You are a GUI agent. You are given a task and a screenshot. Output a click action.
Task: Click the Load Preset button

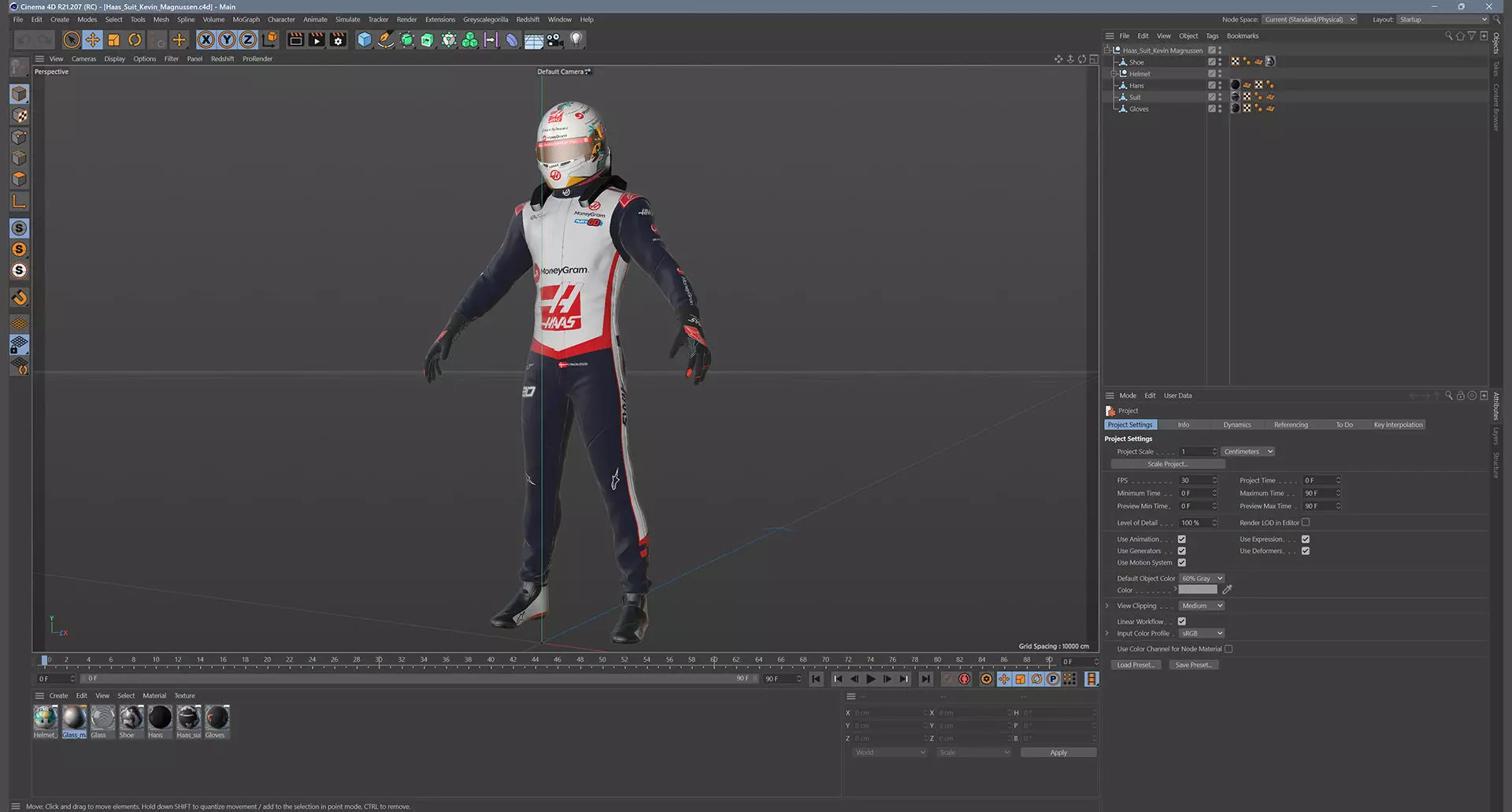click(x=1135, y=665)
